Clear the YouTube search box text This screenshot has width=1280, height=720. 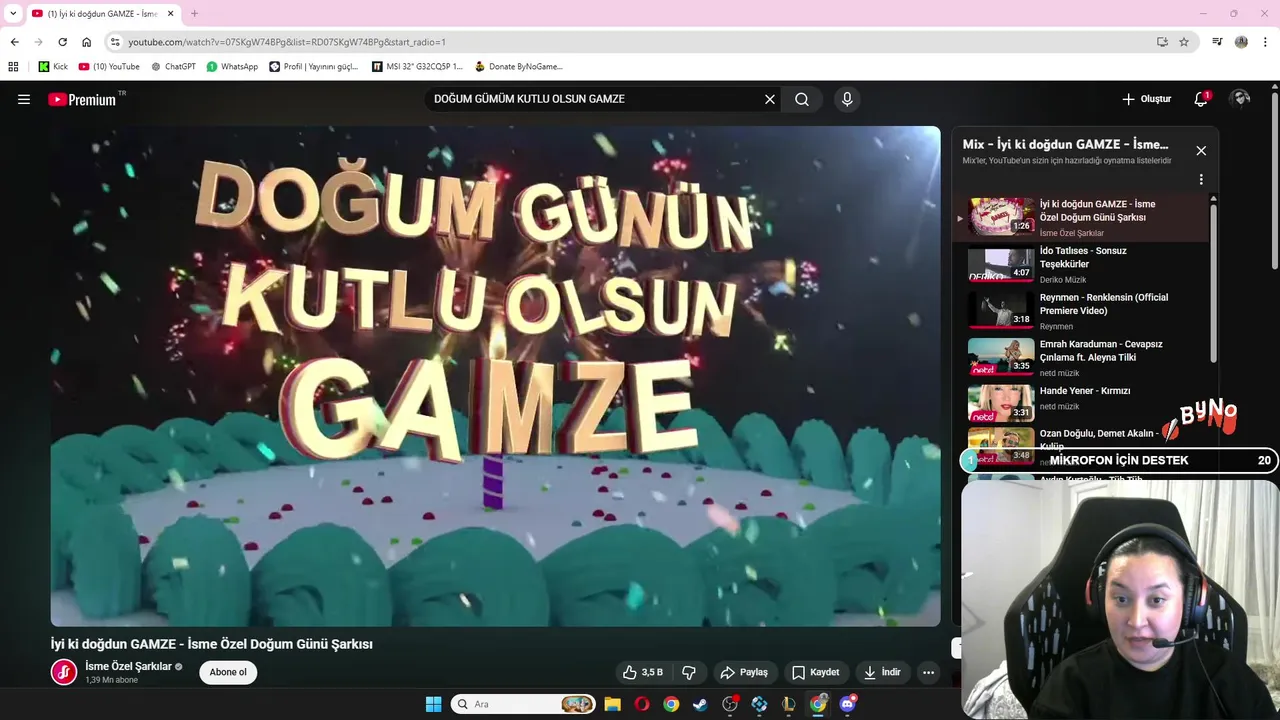click(770, 99)
